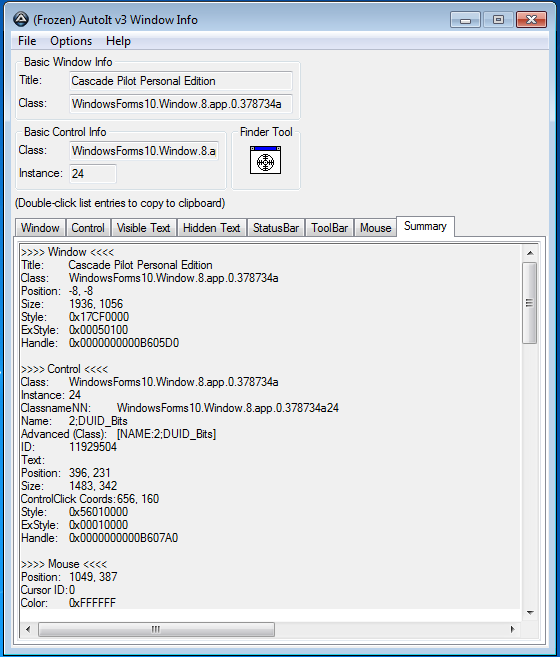The image size is (560, 657).
Task: Click the vertical scrollbar down arrow
Action: pyautogui.click(x=530, y=613)
